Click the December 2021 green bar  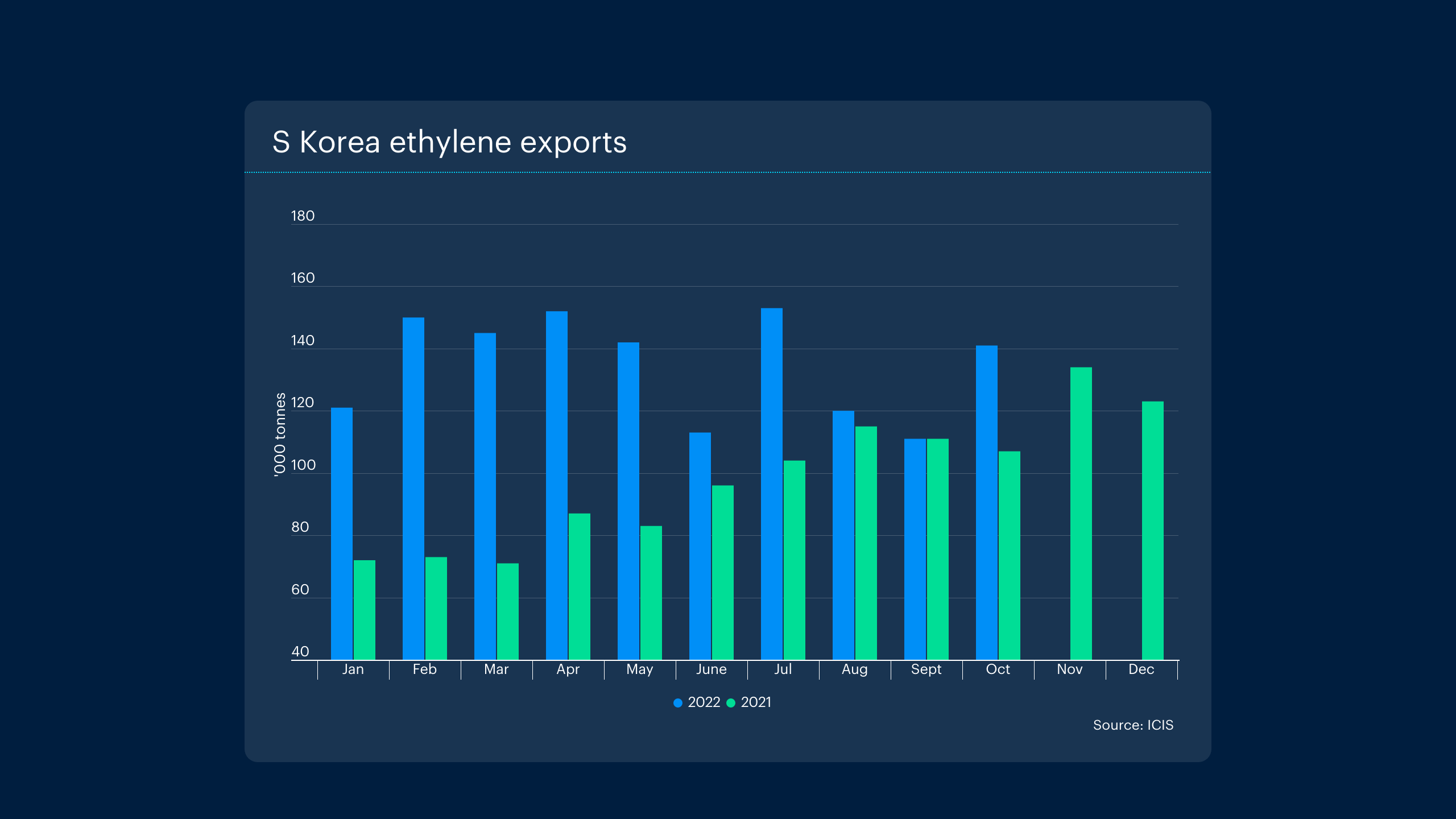click(x=1152, y=530)
